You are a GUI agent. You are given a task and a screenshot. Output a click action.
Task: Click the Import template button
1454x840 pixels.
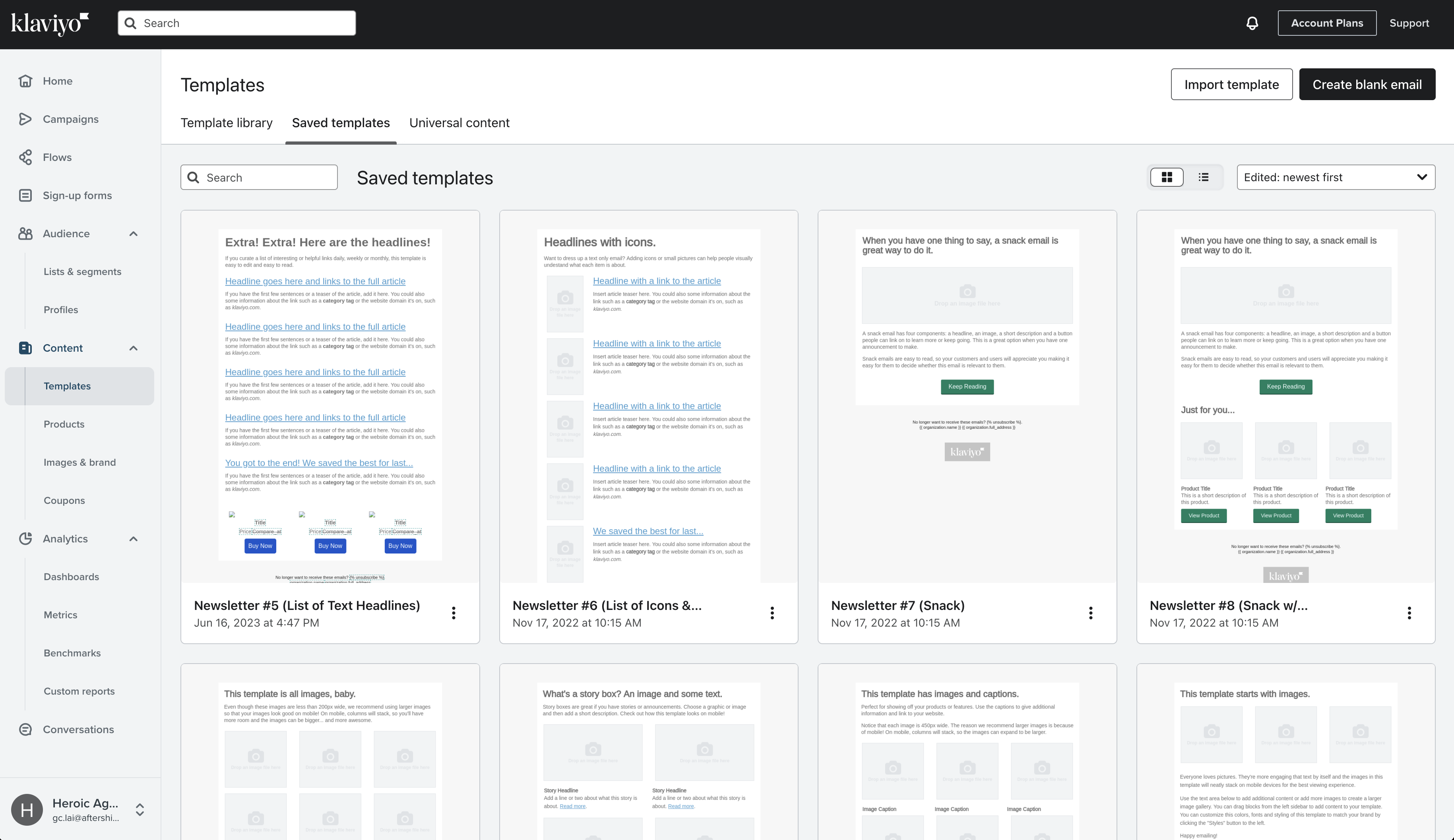(1232, 84)
